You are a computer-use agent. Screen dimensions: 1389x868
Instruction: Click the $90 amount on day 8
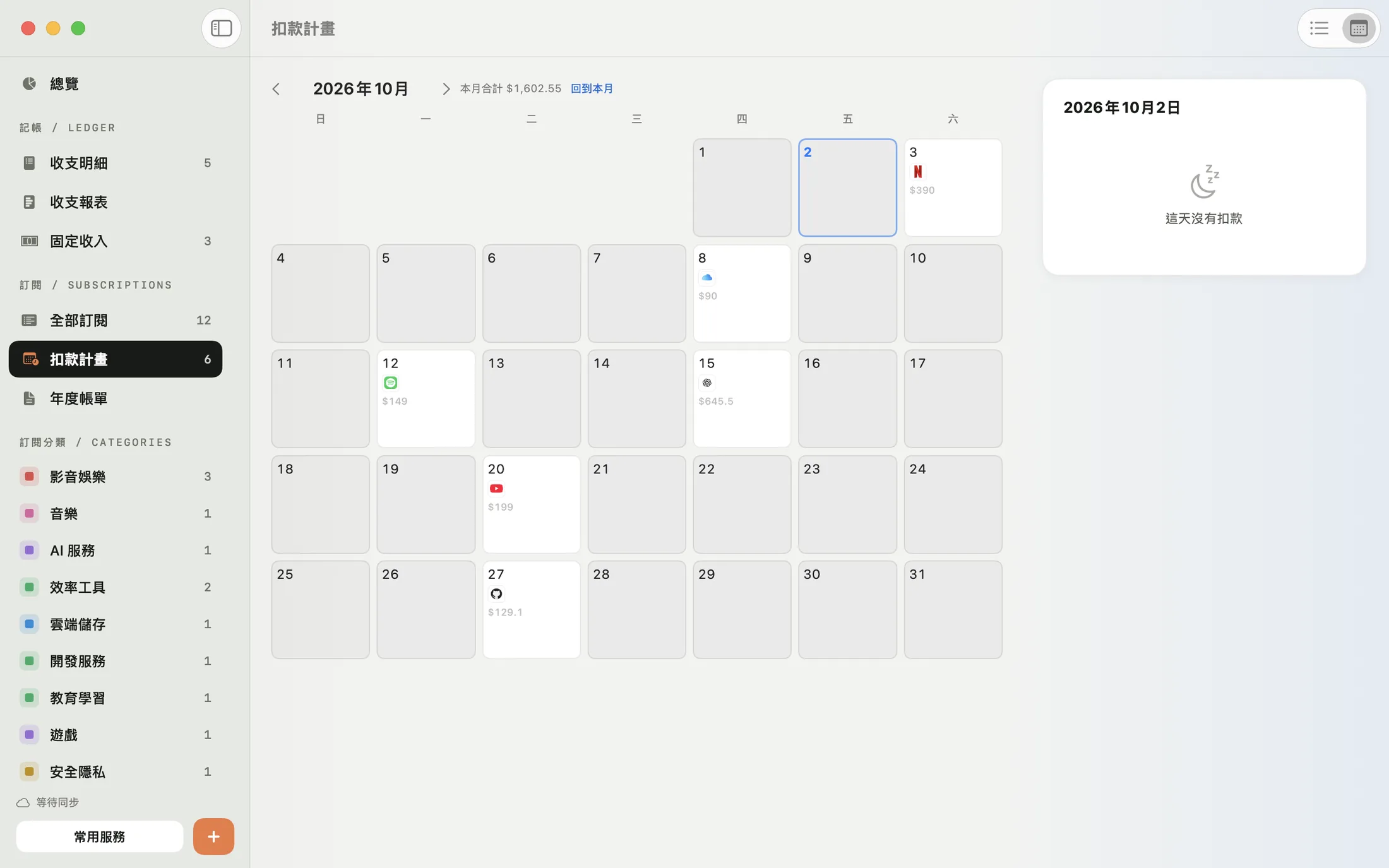[x=707, y=296]
